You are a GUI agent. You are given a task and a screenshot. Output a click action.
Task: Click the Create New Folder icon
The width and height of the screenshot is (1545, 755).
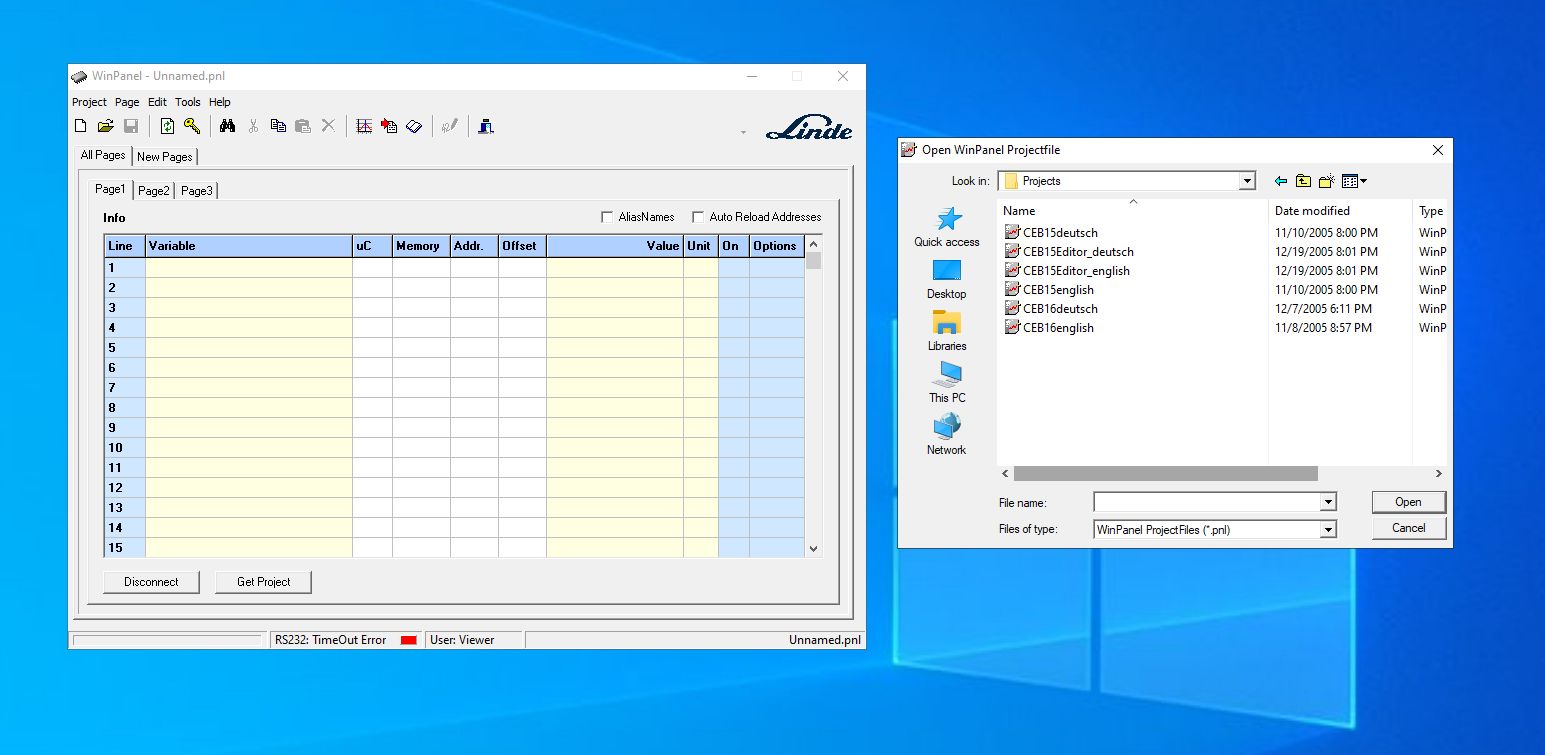(x=1325, y=181)
